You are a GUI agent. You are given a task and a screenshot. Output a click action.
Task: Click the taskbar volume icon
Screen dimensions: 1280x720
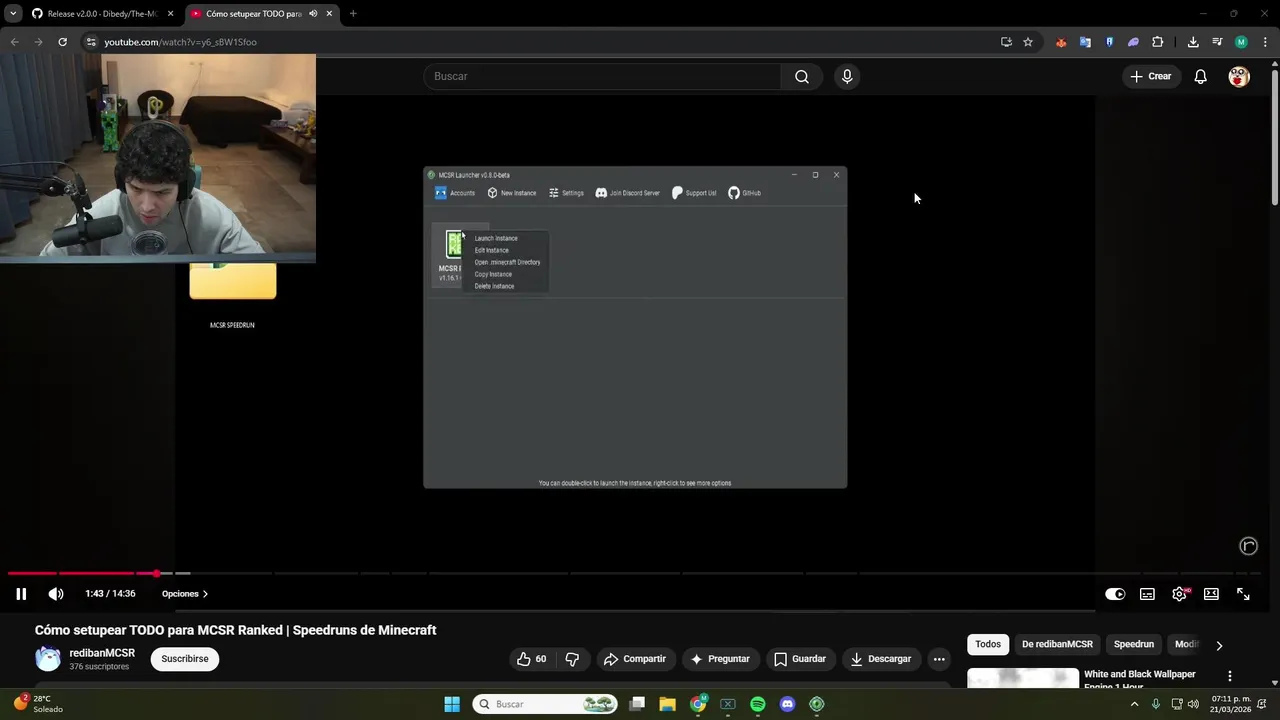pos(1193,705)
